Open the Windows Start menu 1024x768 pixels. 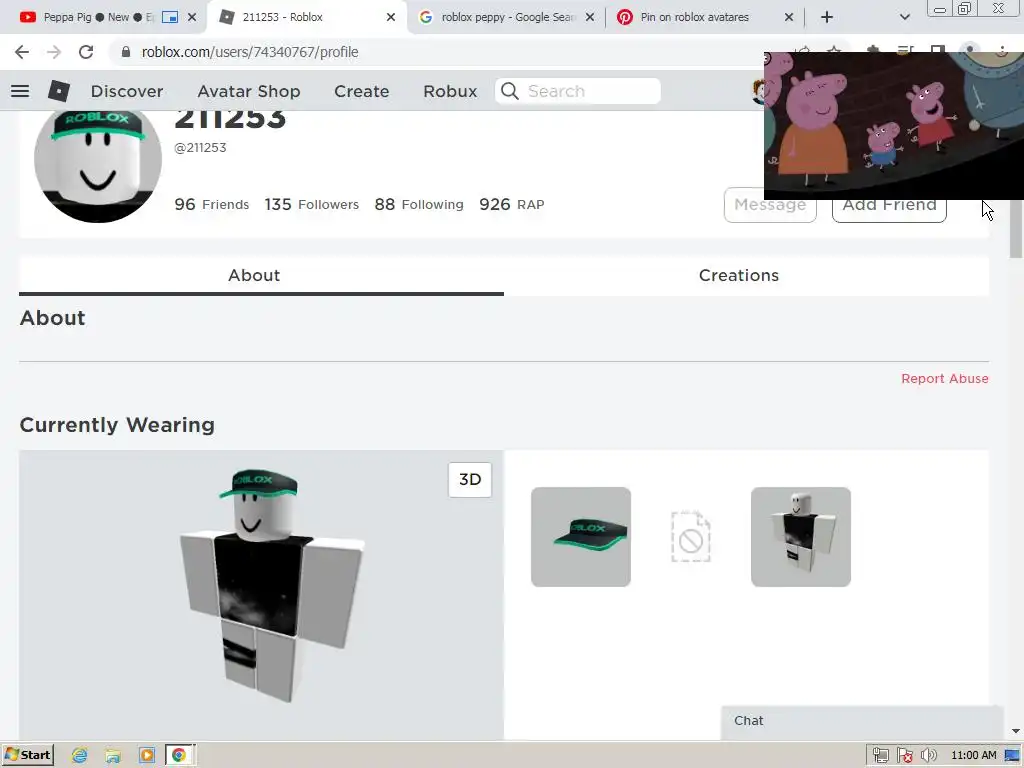[x=28, y=755]
